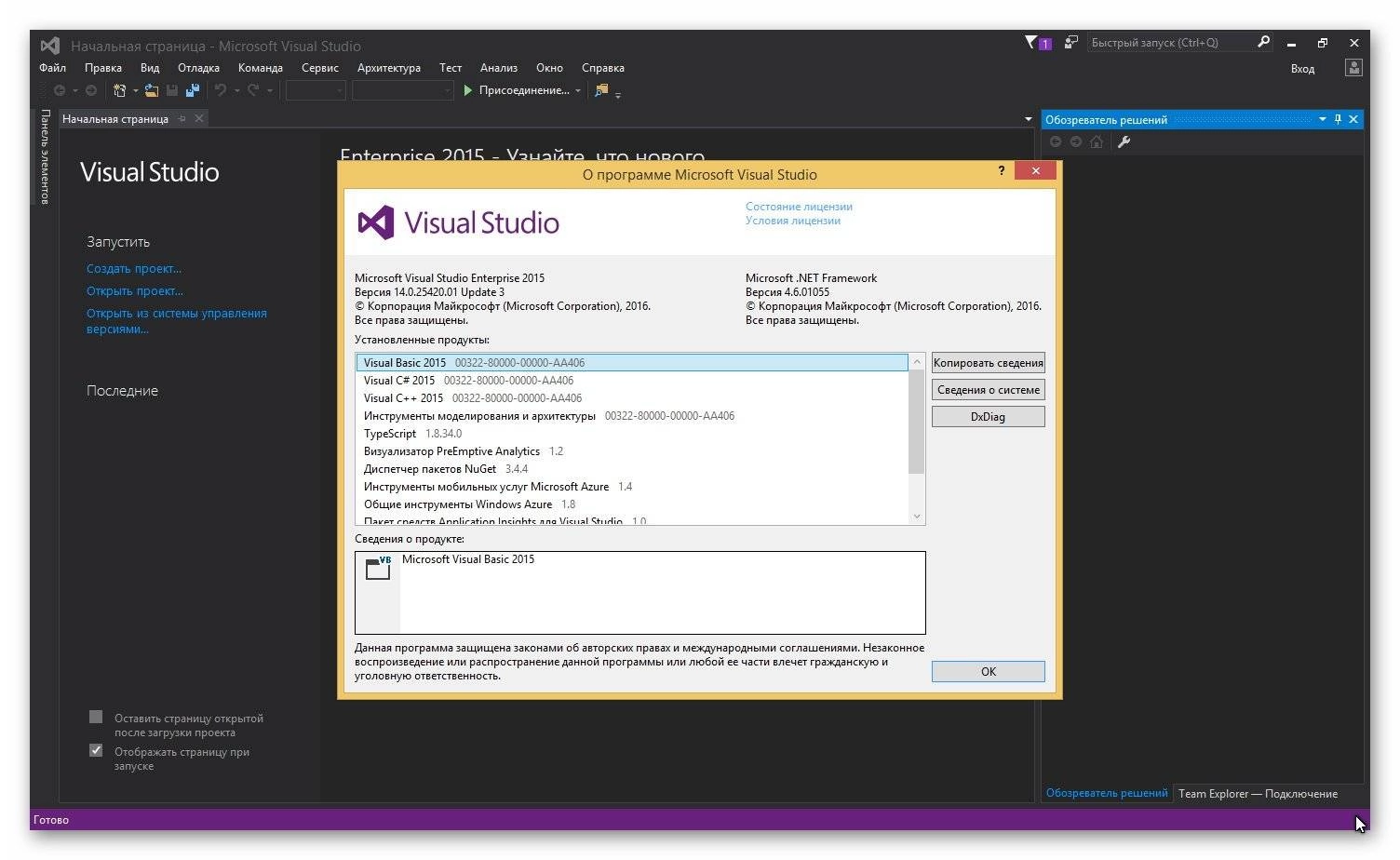Close the Начальная страница tab

tap(199, 119)
